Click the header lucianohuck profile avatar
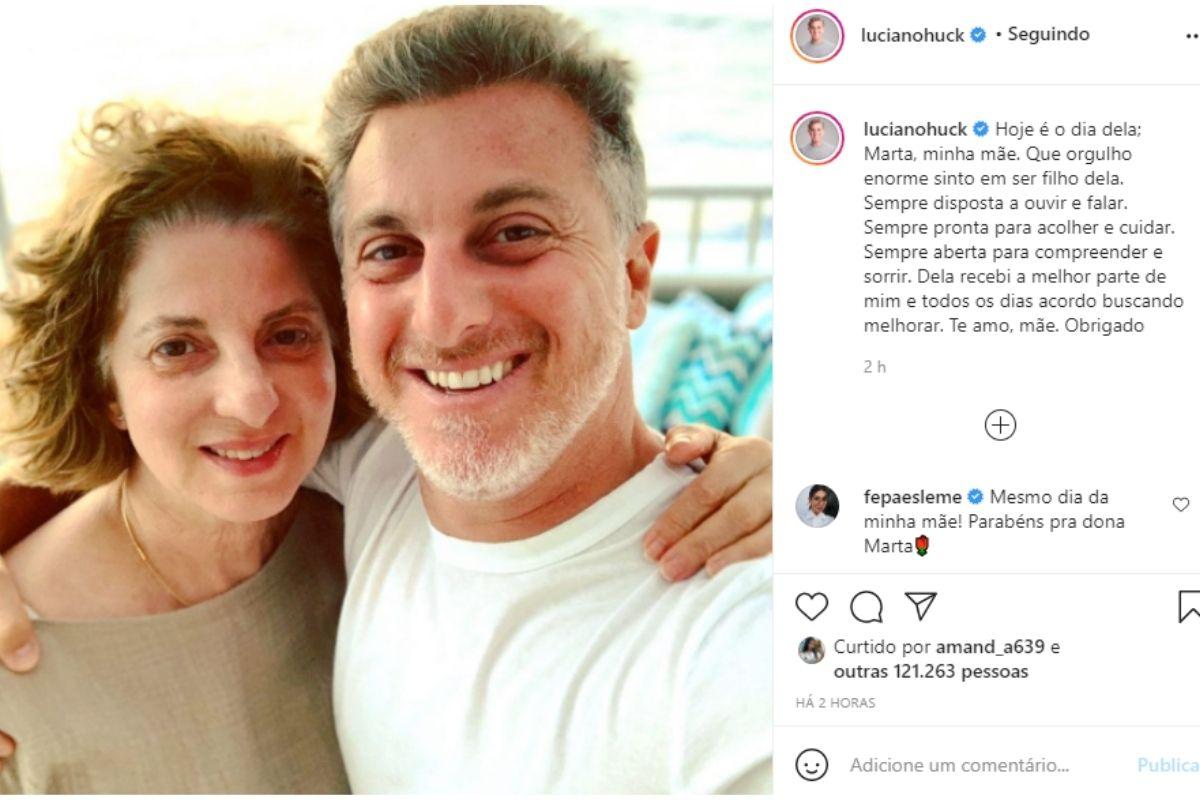1200x800 pixels. tap(817, 36)
